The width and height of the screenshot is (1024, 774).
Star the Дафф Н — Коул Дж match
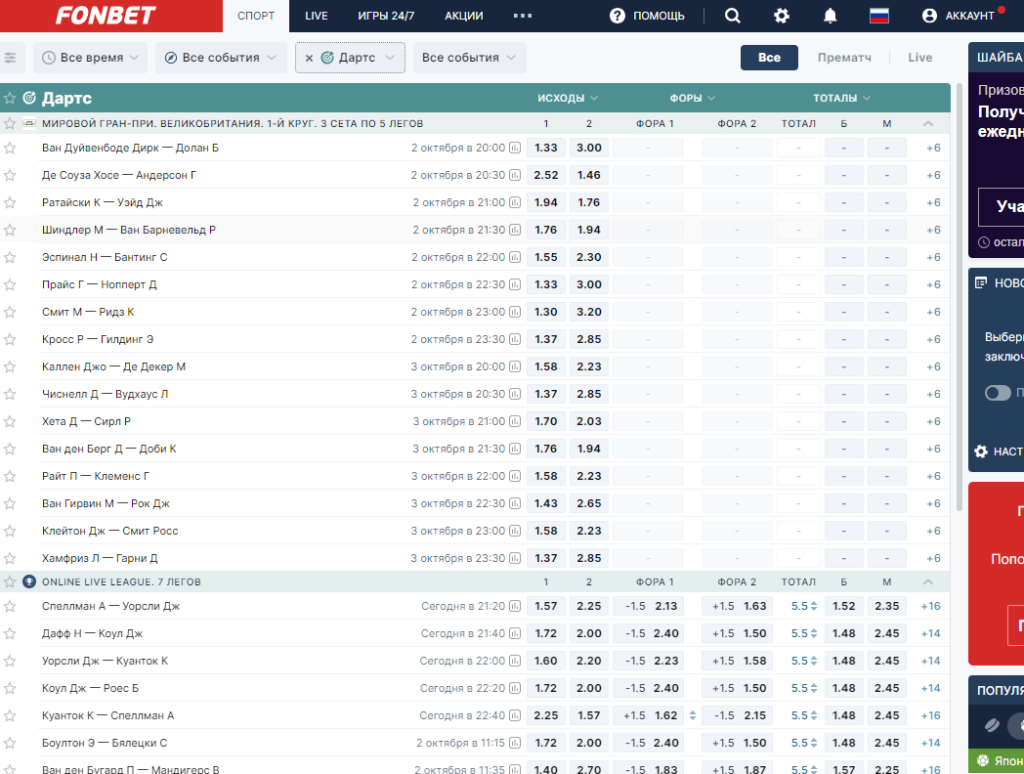(10, 634)
